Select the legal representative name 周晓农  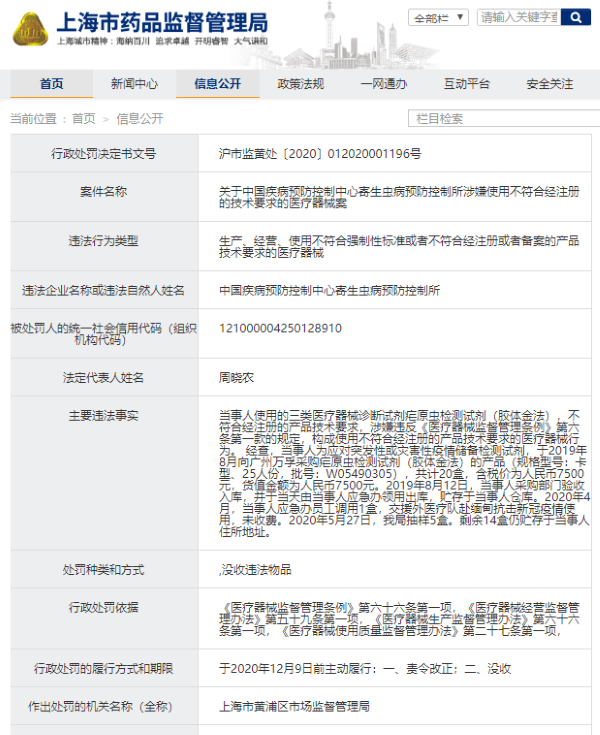[x=236, y=378]
